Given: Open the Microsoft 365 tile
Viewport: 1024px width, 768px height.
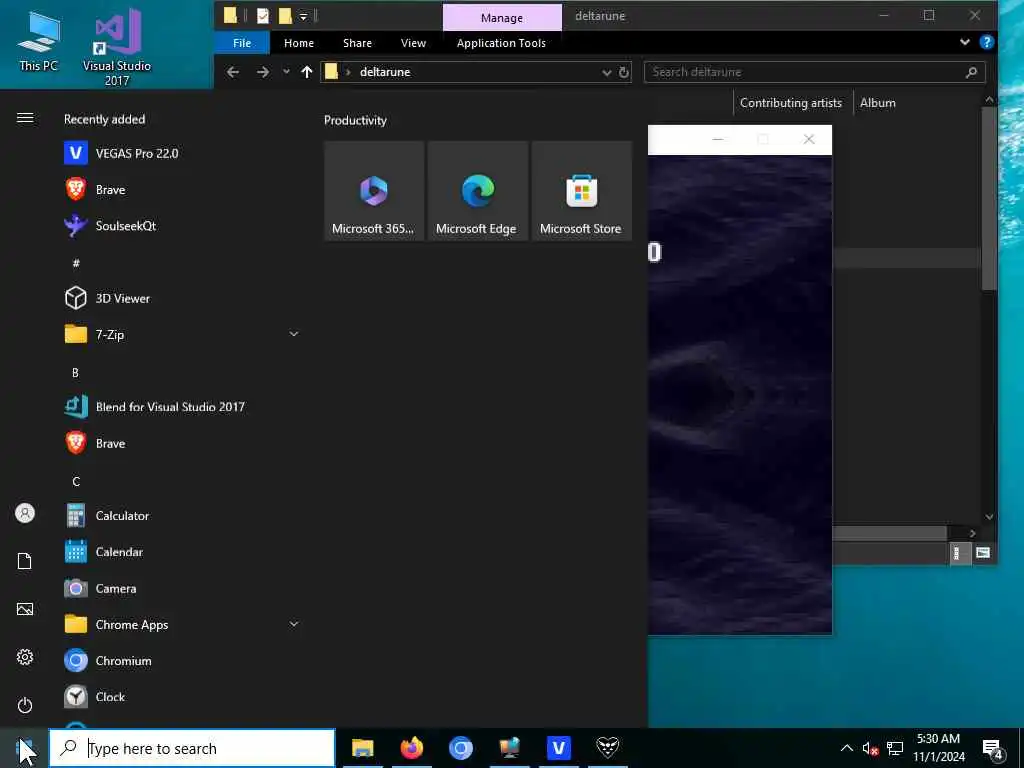Looking at the screenshot, I should coord(374,191).
